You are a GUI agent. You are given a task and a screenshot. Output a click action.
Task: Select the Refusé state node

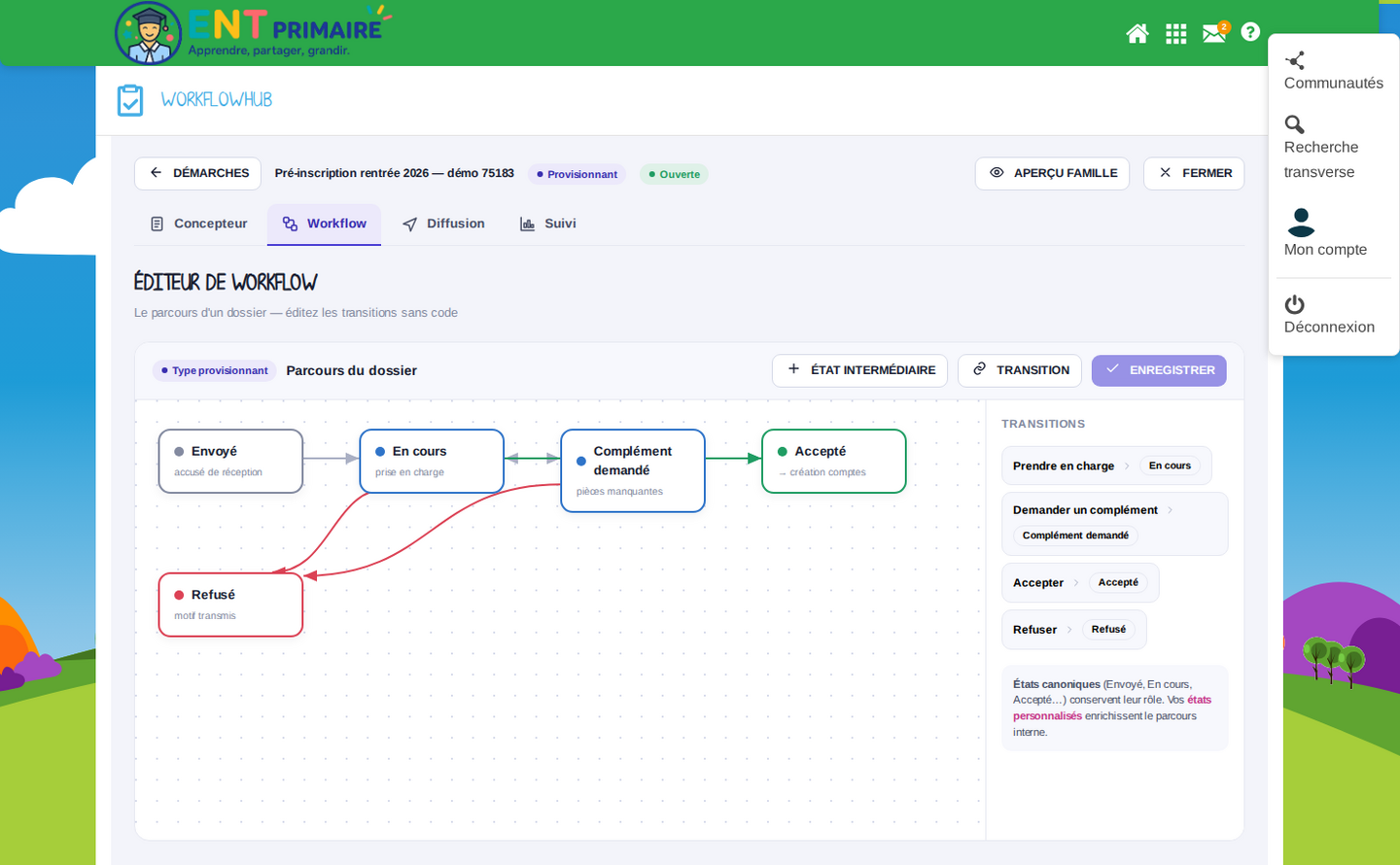coord(231,605)
